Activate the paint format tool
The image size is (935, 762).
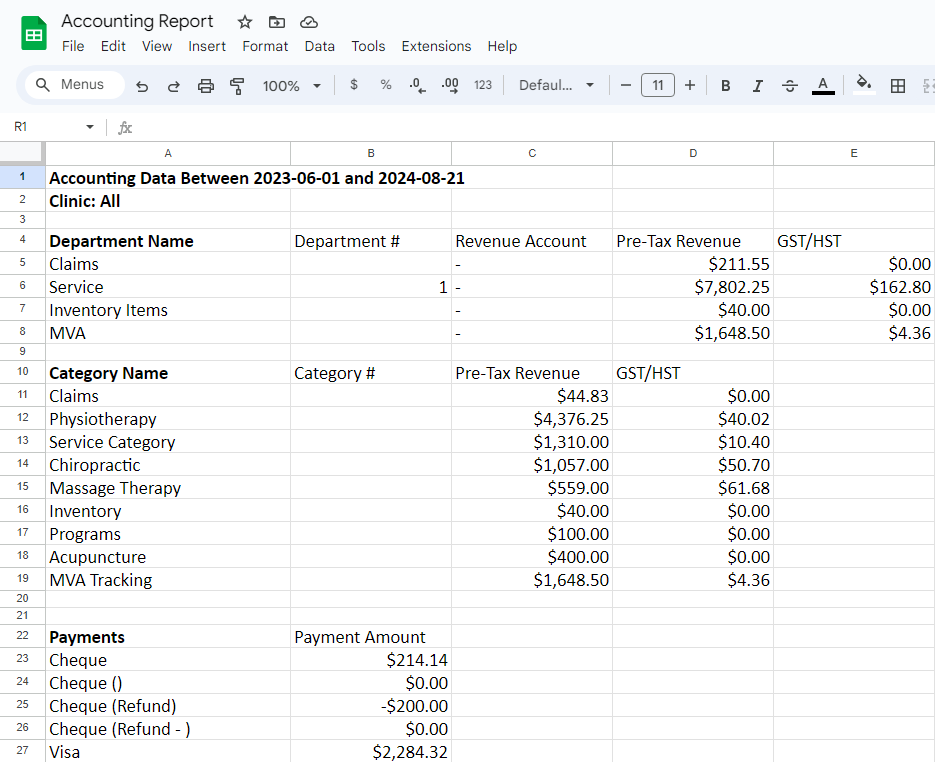pos(237,86)
